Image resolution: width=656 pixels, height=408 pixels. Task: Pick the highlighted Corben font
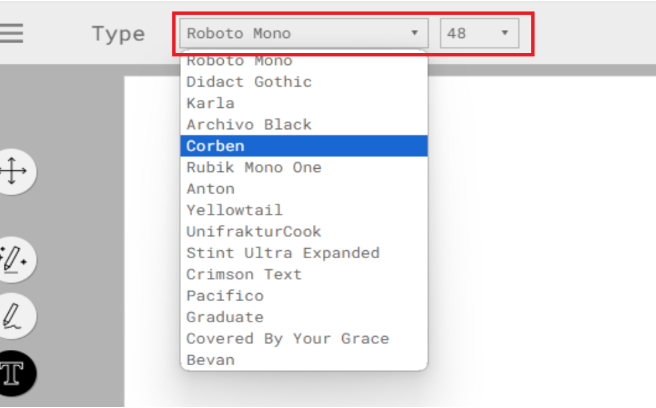coord(215,146)
